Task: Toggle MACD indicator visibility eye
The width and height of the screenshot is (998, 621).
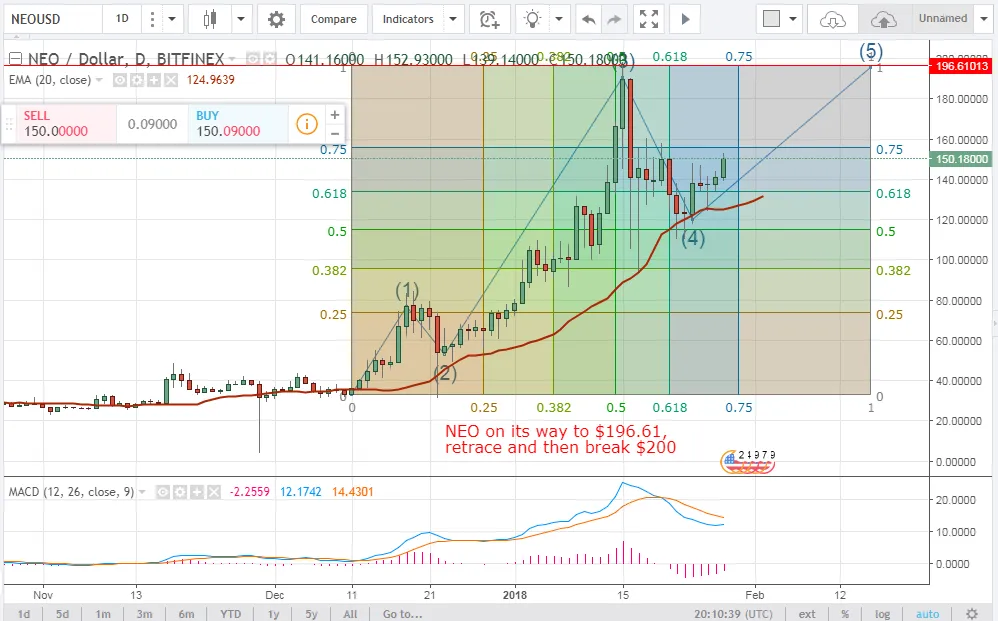Action: pos(163,492)
